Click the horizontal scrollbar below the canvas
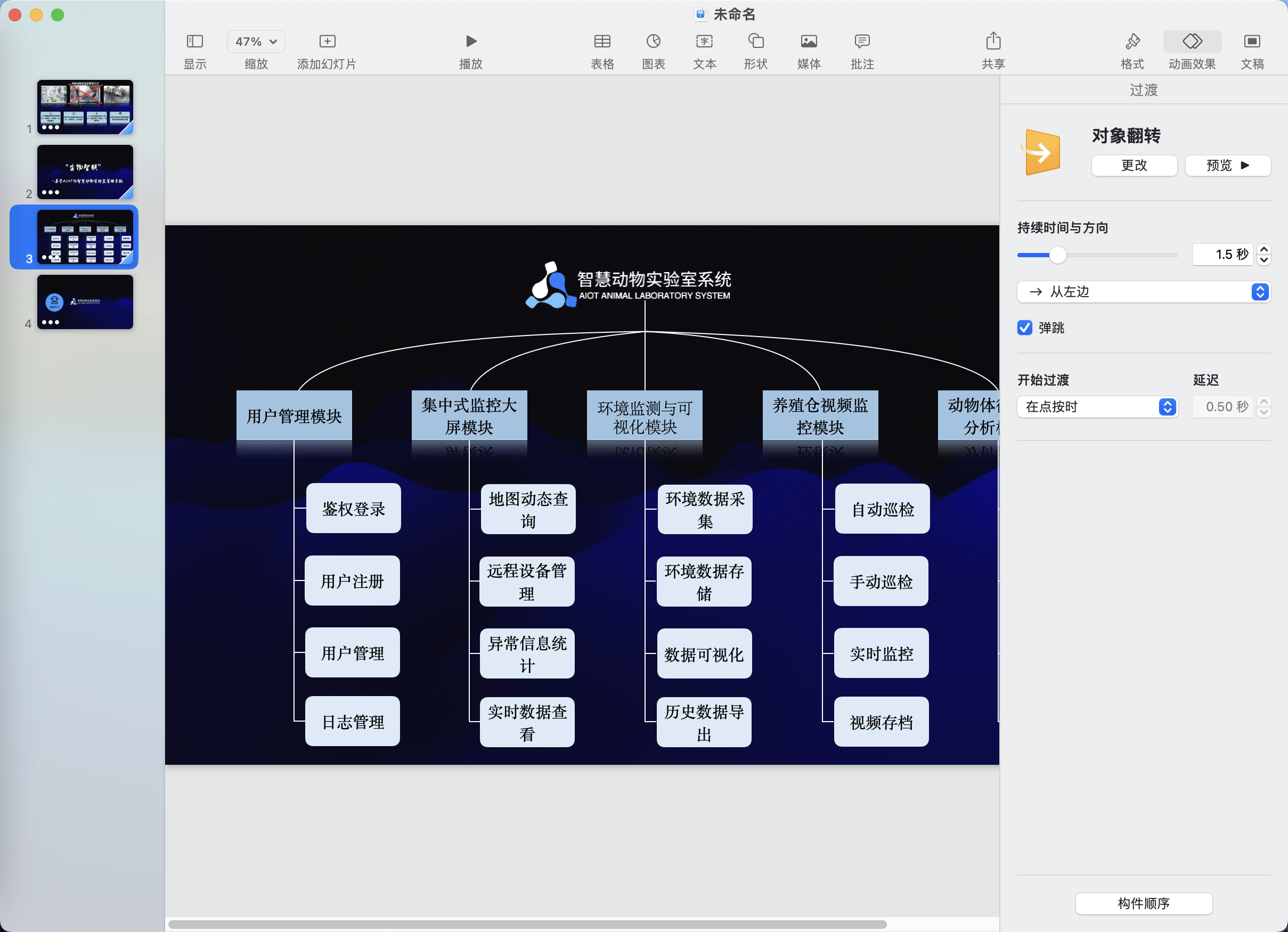Image resolution: width=1288 pixels, height=932 pixels. (527, 924)
